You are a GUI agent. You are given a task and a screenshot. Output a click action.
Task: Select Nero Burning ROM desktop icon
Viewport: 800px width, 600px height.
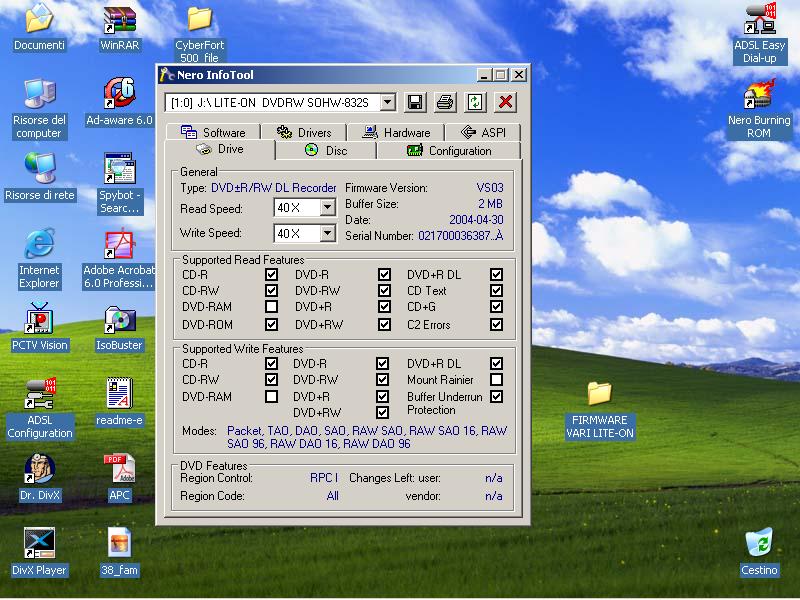click(759, 109)
